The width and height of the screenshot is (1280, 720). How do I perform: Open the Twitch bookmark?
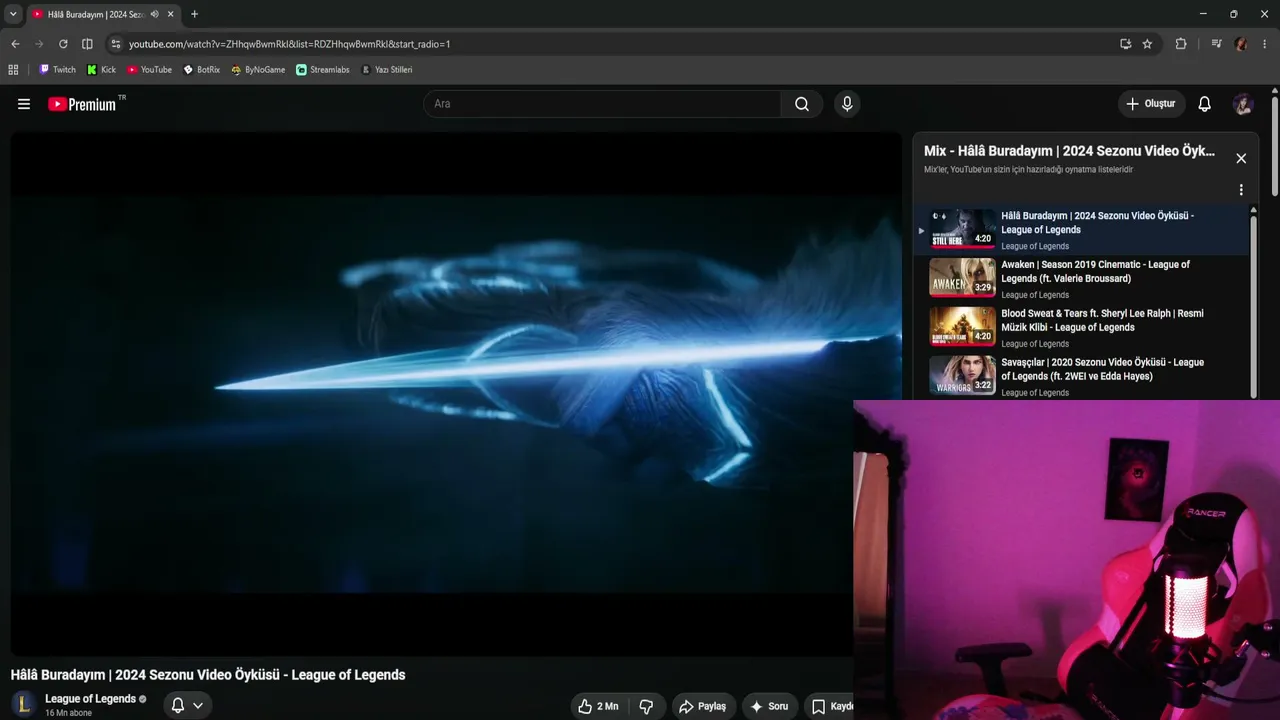point(57,70)
